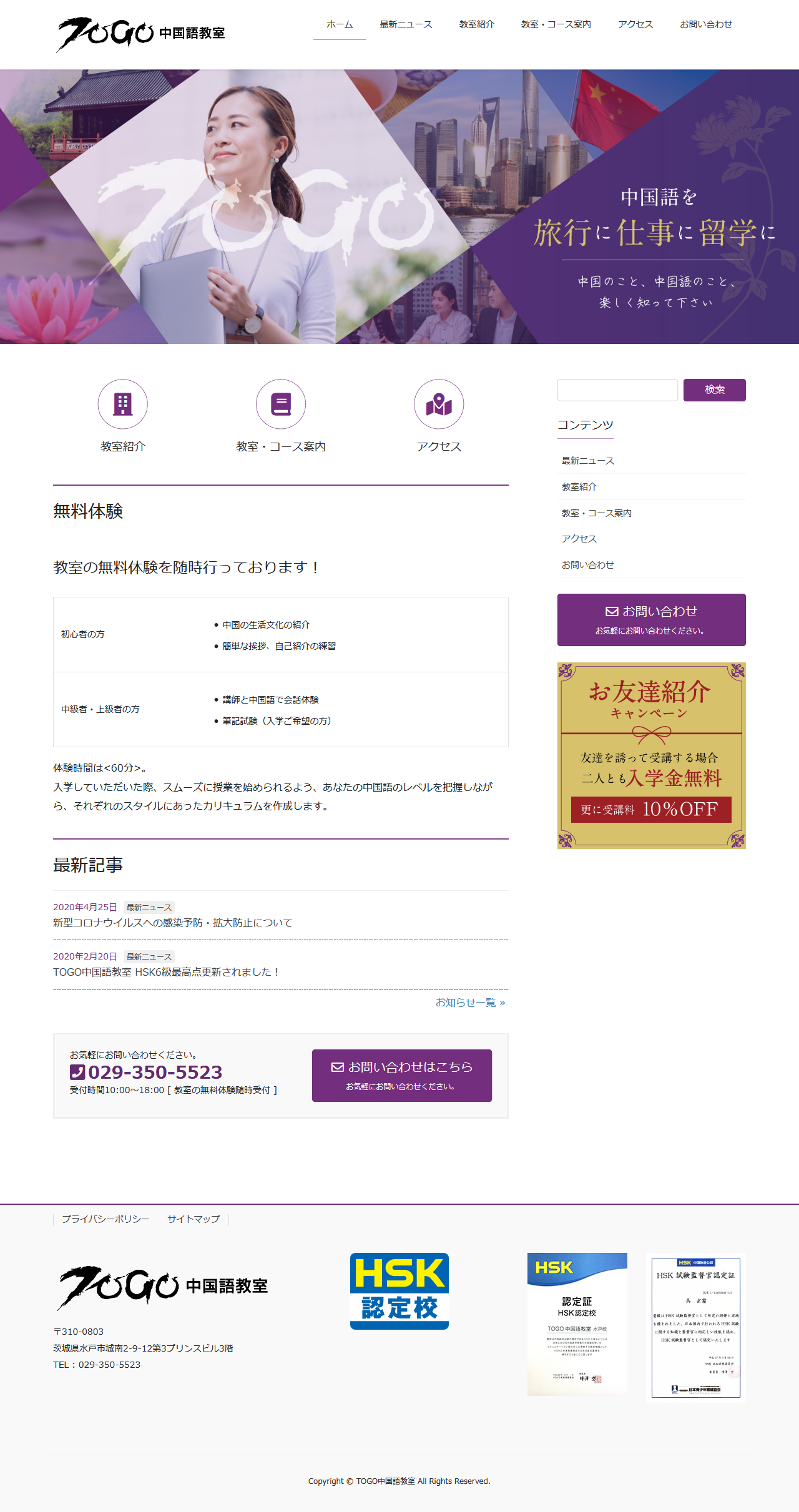
Task: Open プライバシーポリシー in footer
Action: tap(105, 1219)
